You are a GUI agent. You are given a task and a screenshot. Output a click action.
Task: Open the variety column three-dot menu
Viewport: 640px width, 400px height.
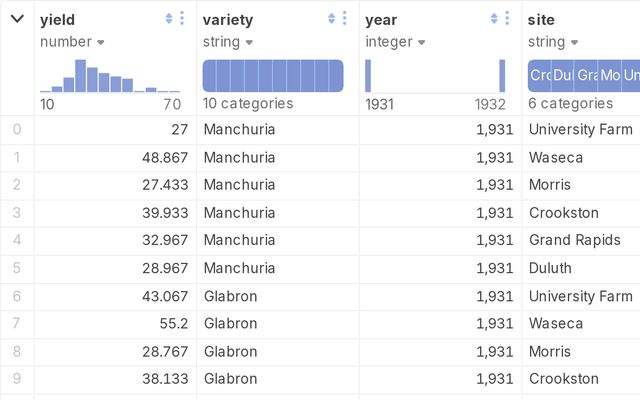coord(345,19)
